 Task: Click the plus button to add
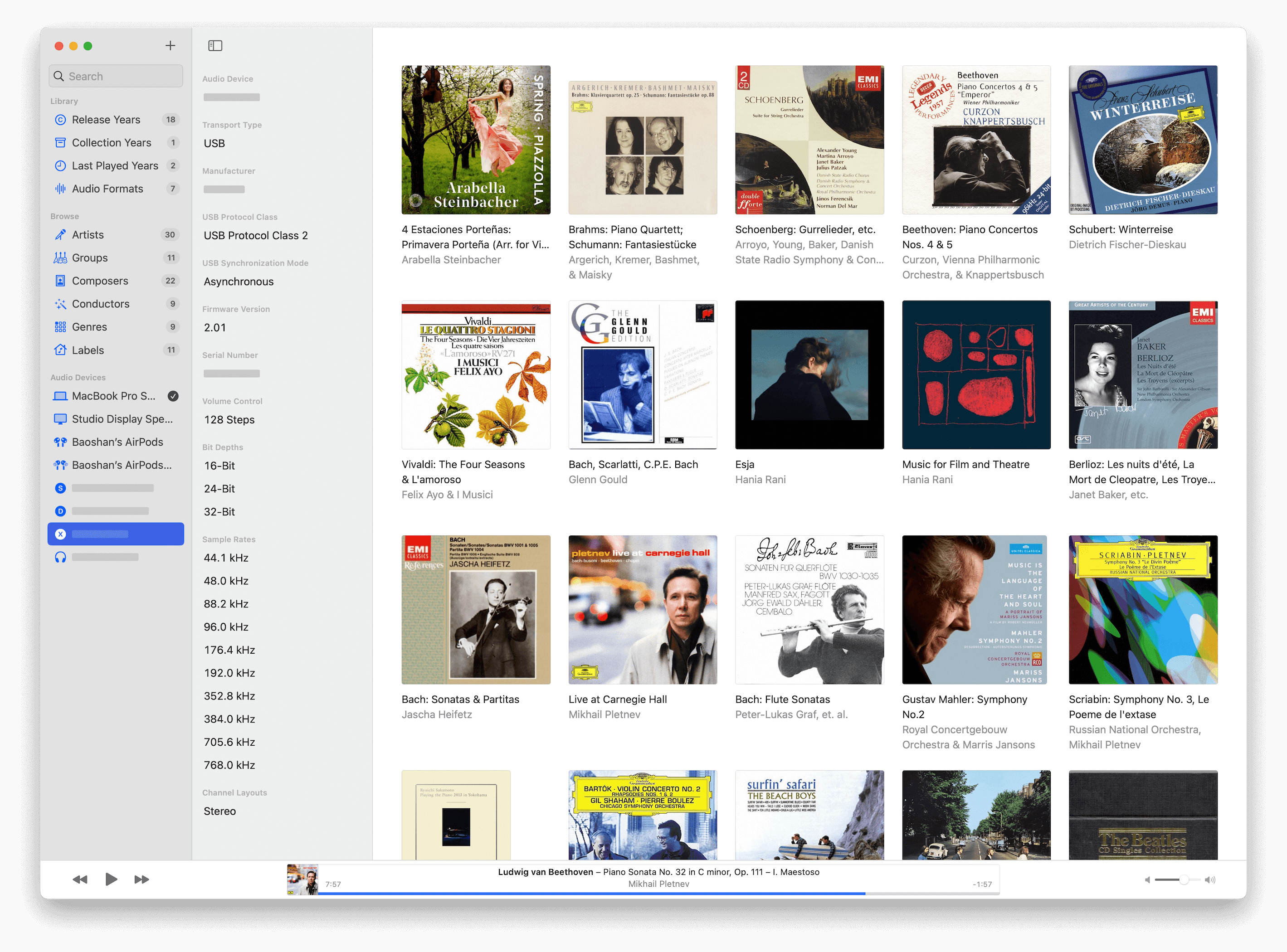(x=170, y=45)
